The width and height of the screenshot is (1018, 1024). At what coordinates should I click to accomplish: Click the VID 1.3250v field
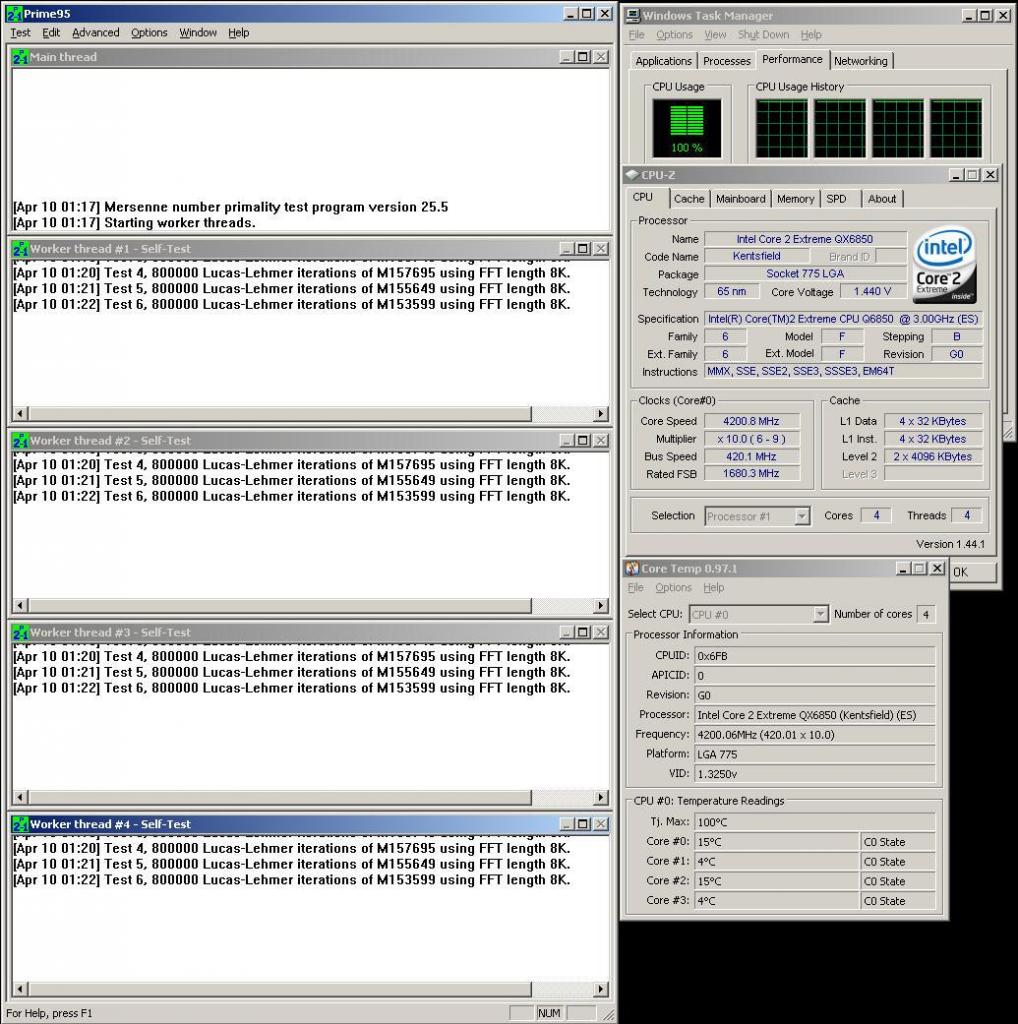pos(814,774)
